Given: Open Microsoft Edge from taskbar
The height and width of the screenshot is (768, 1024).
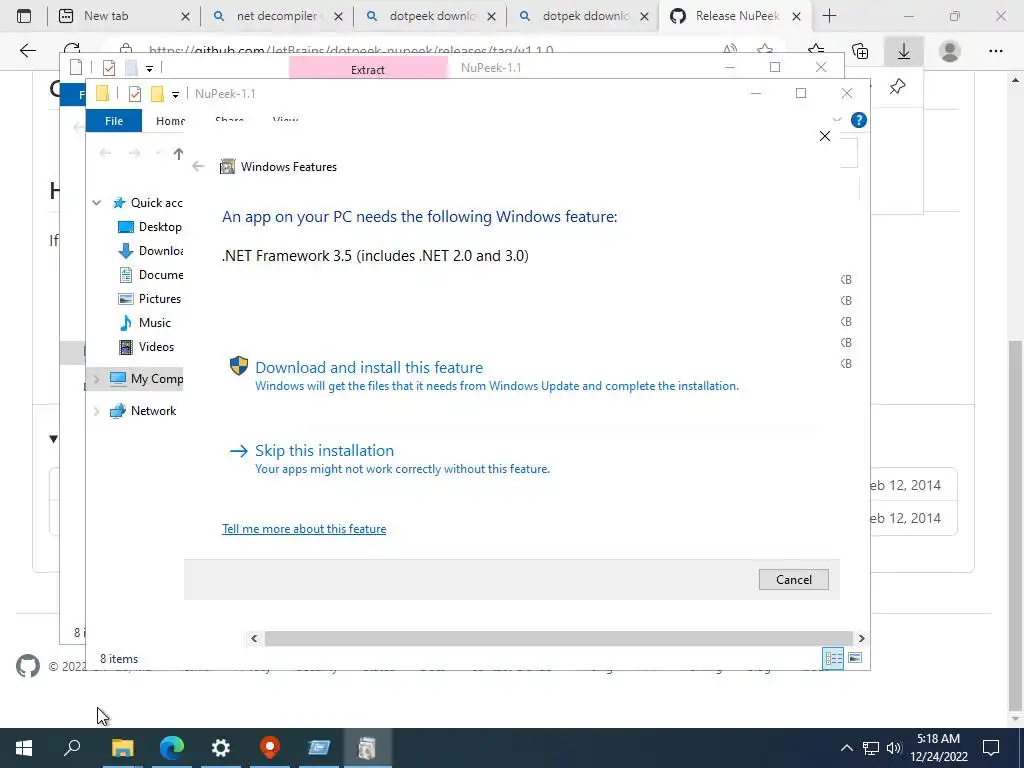Looking at the screenshot, I should (172, 748).
